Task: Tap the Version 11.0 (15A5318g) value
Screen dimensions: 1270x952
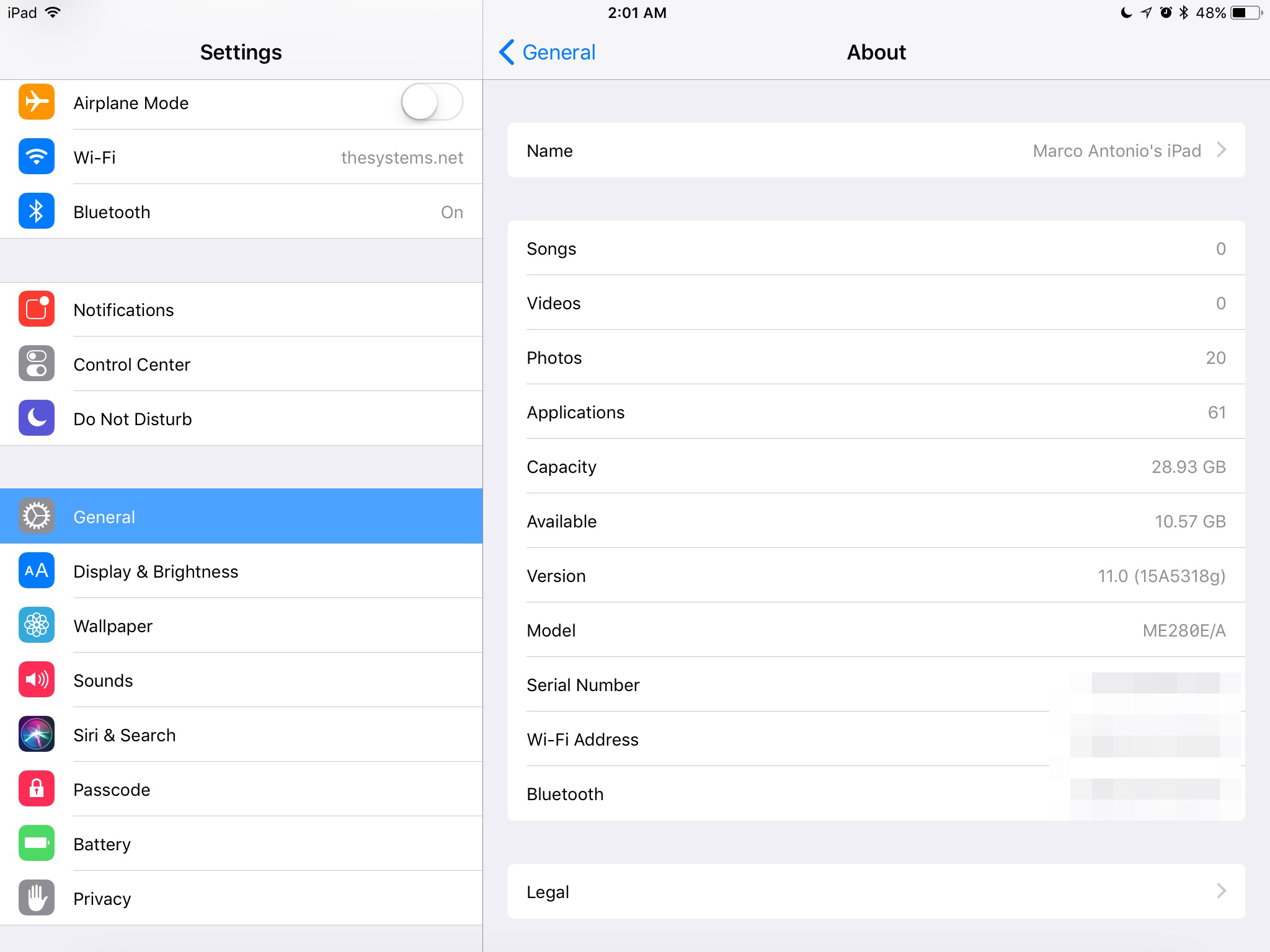Action: point(1161,576)
